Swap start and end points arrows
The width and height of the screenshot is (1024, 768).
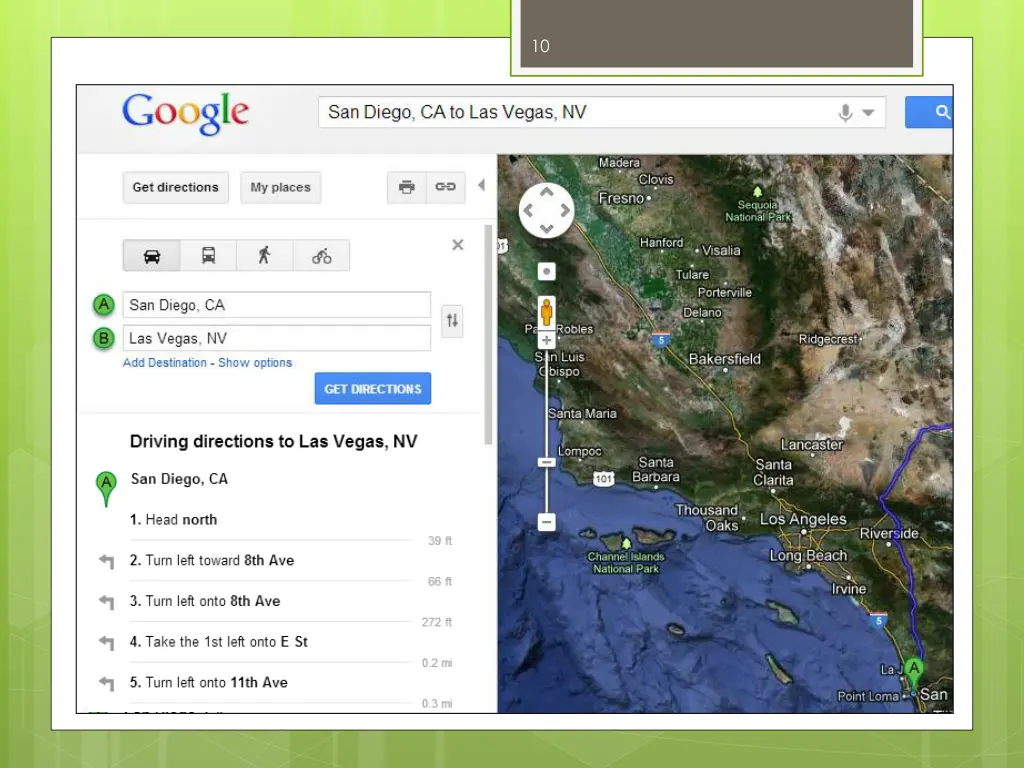(452, 321)
